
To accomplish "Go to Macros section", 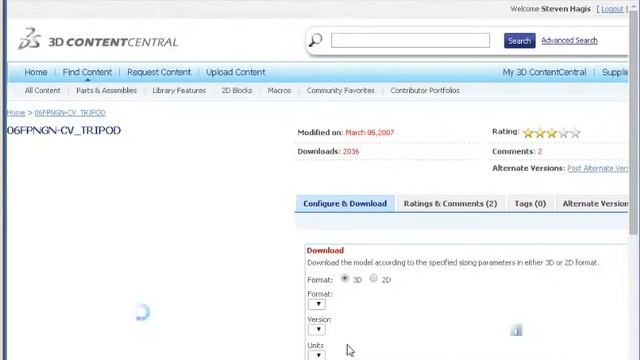I will pos(279,91).
